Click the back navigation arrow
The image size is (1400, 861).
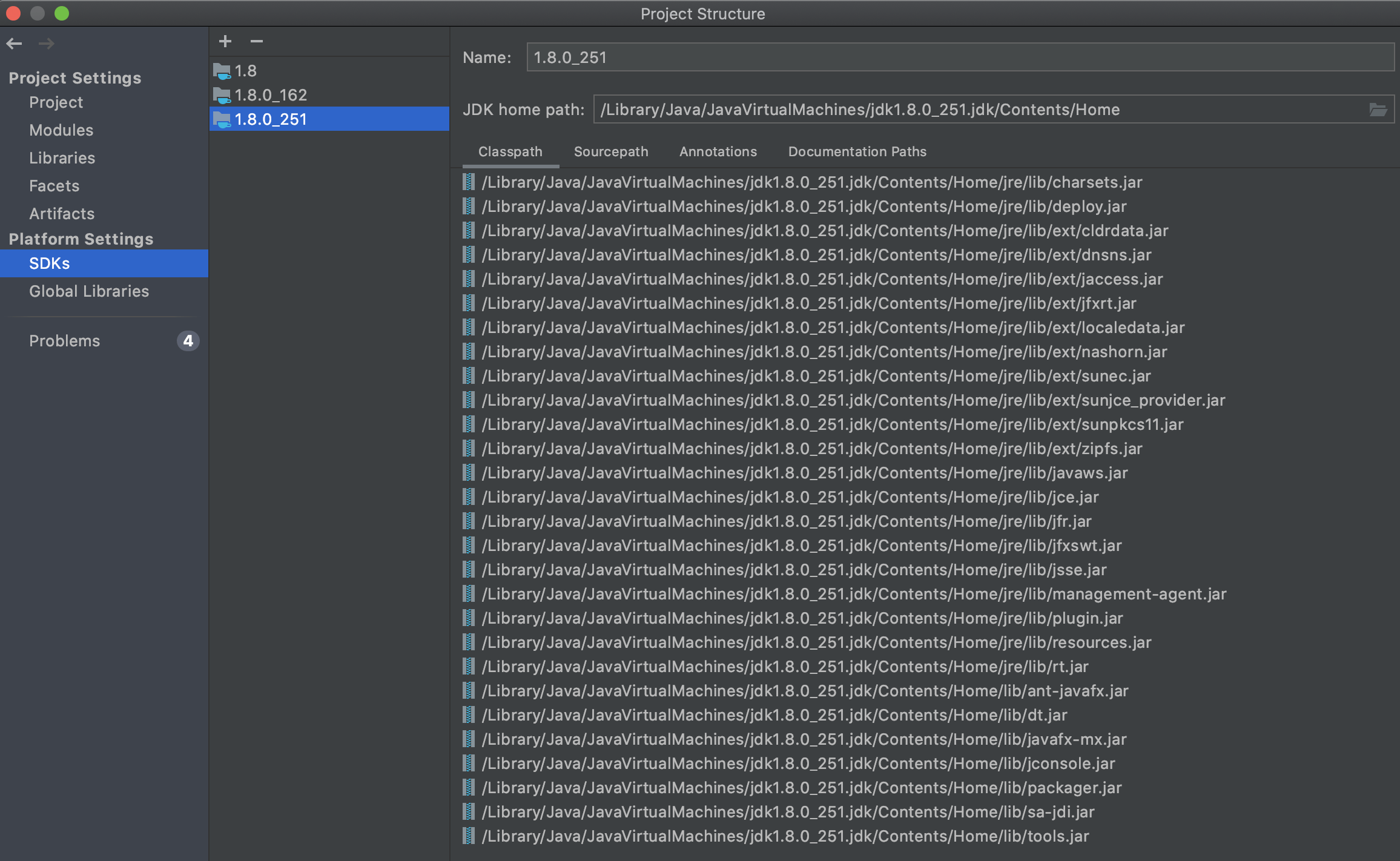[15, 43]
